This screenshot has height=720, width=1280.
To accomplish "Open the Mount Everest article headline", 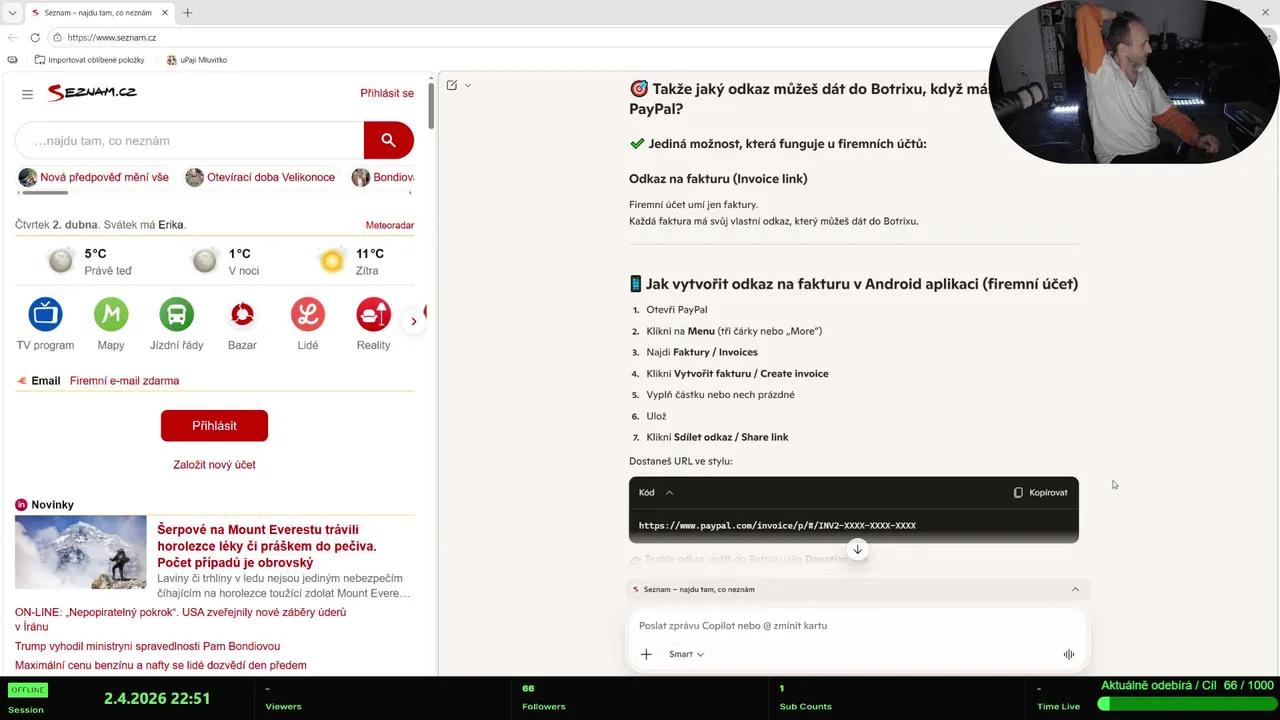I will (x=267, y=546).
